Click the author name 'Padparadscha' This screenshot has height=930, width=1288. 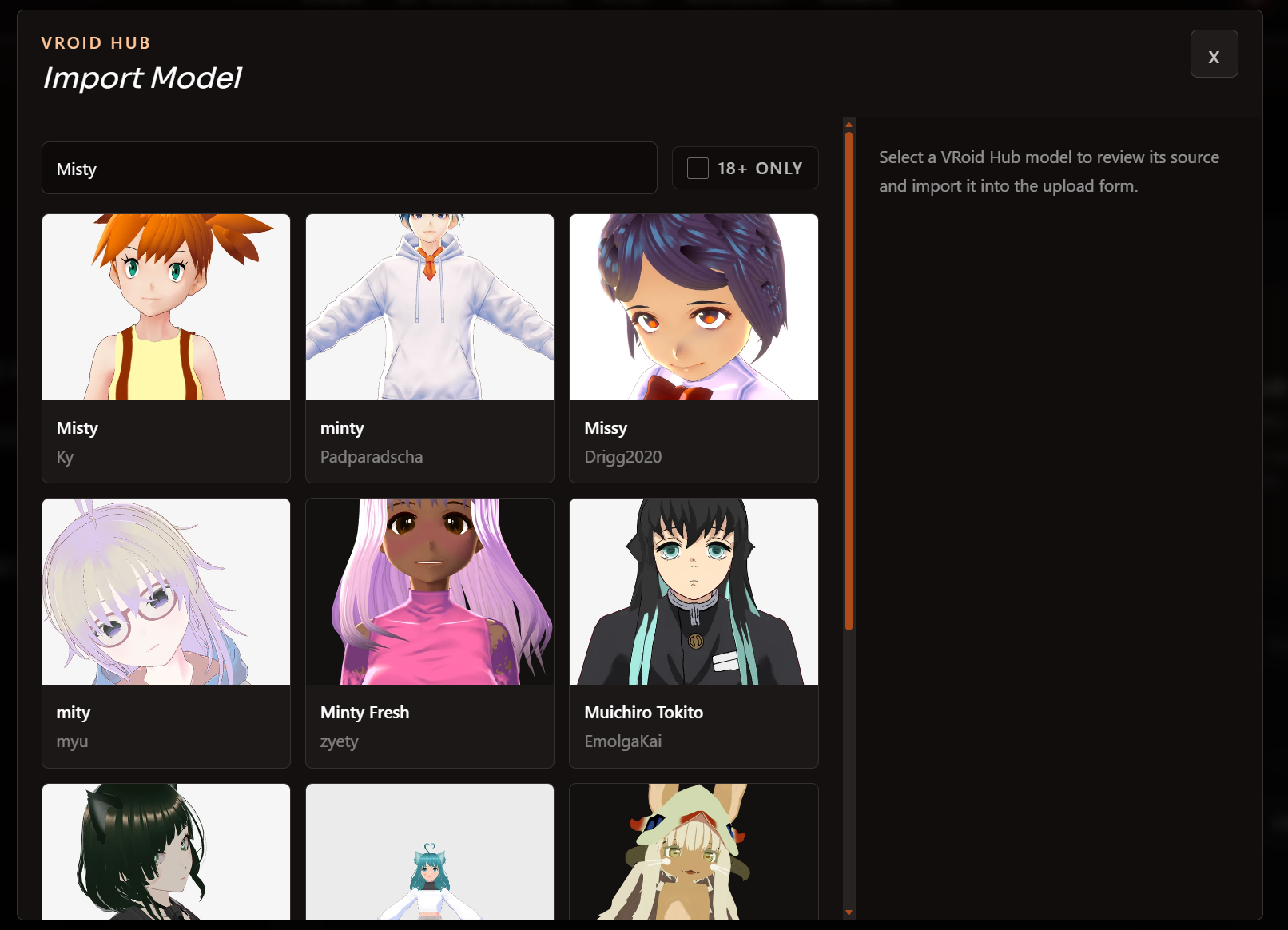point(372,457)
